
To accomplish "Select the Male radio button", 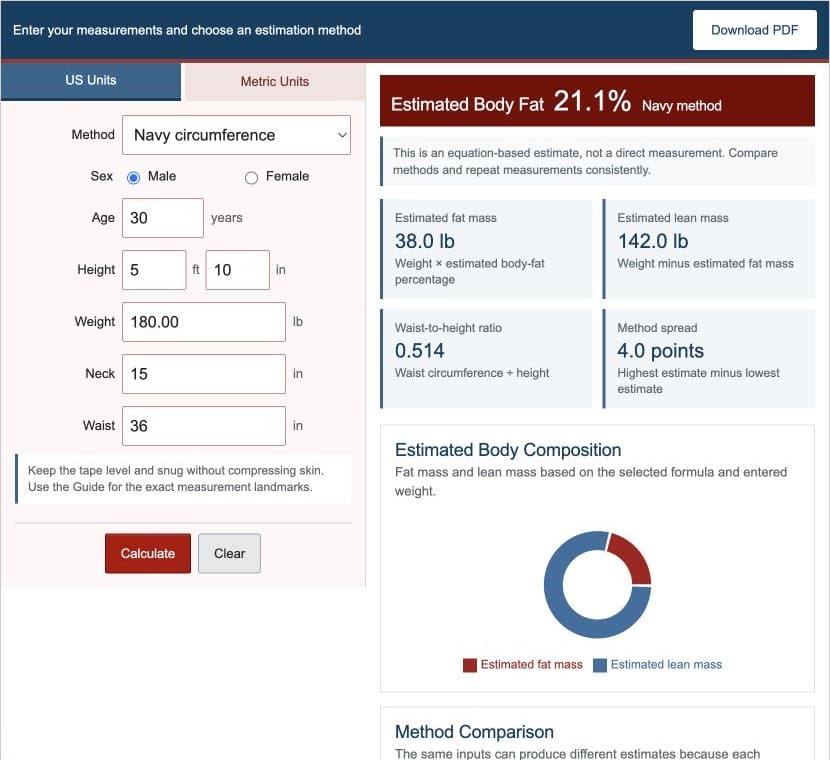I will click(133, 177).
